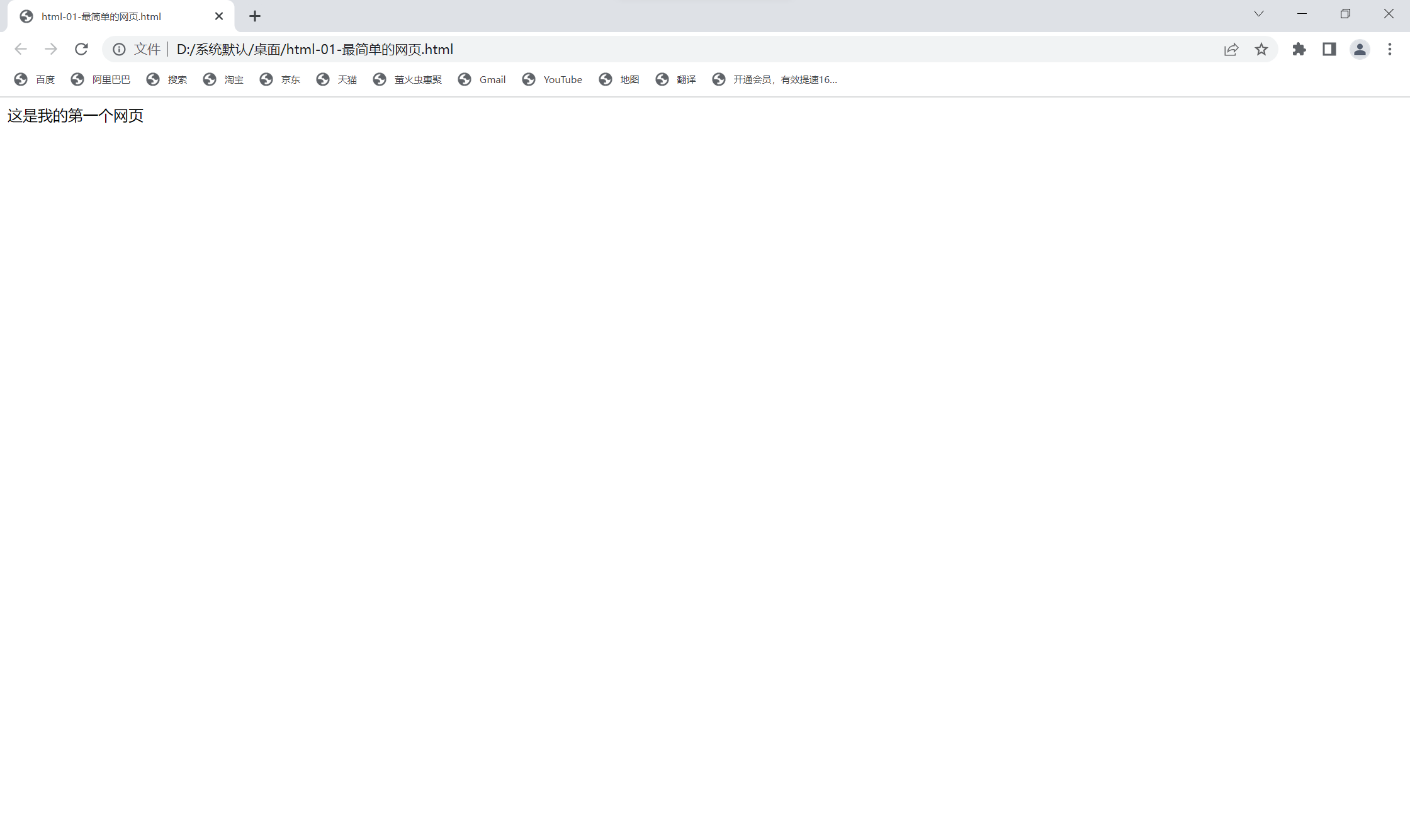Open the YouTube bookmark
Image resolution: width=1410 pixels, height=840 pixels.
coord(552,79)
